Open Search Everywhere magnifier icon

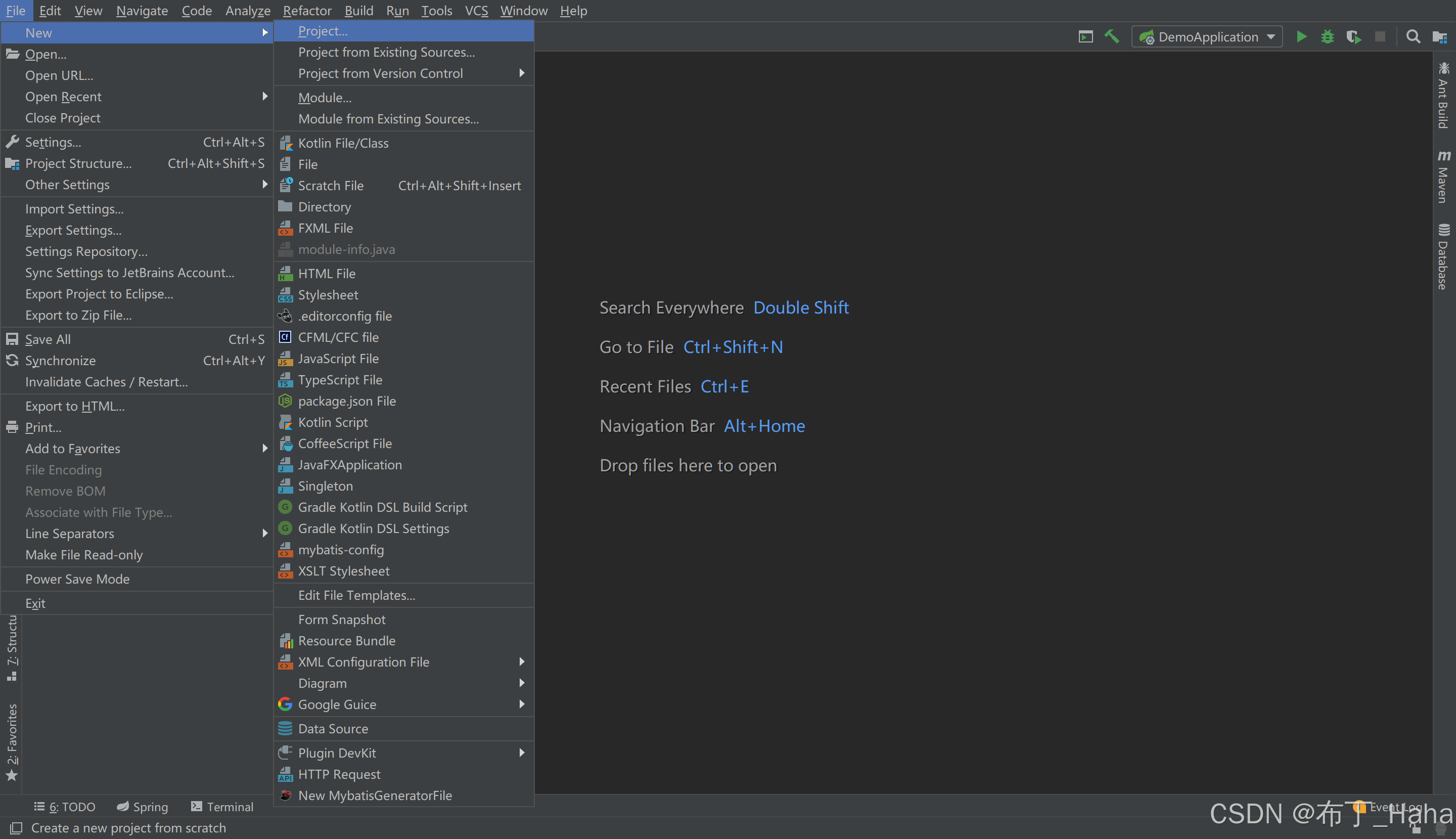pos(1412,37)
